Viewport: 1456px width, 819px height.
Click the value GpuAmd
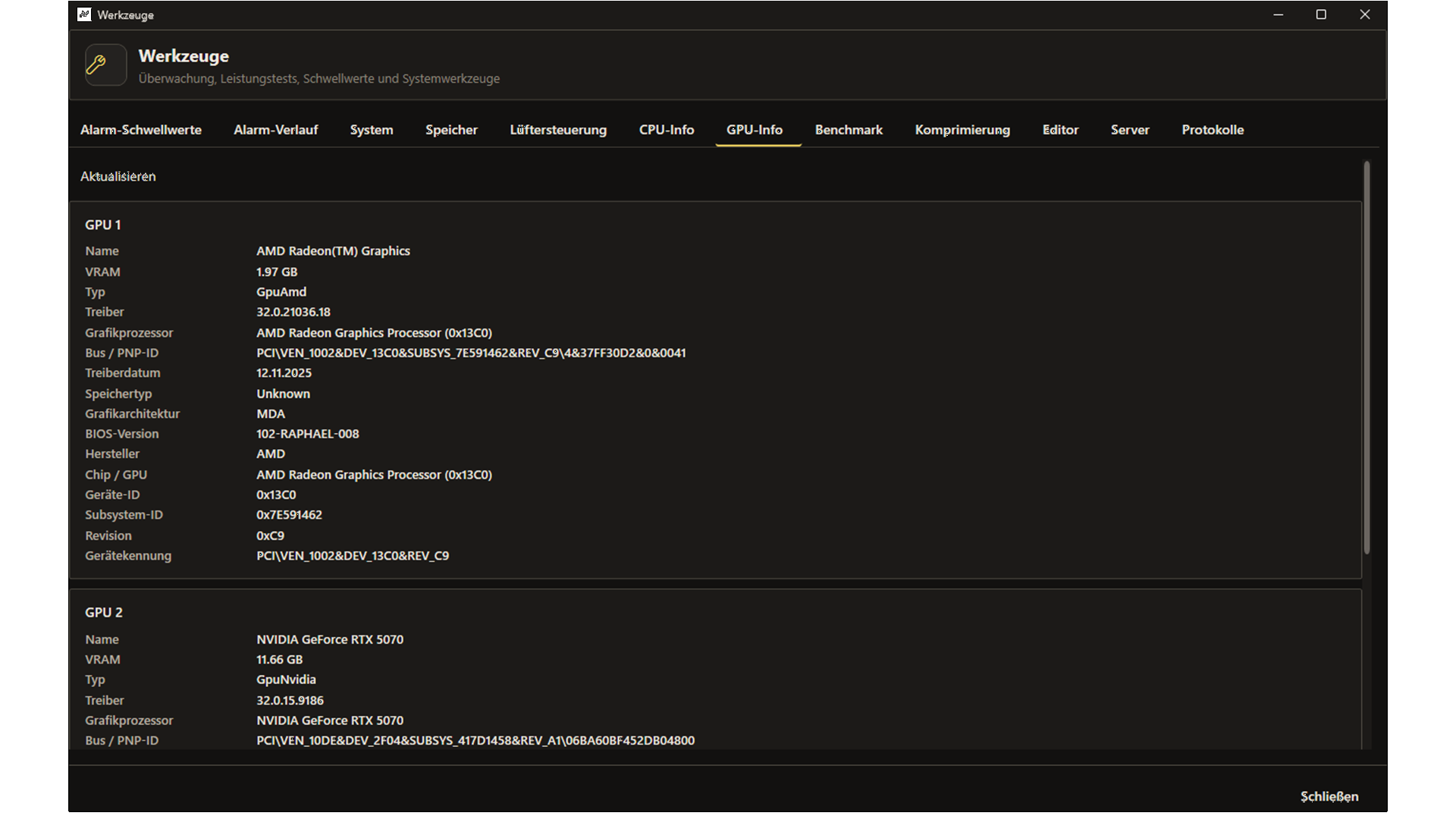coord(281,292)
